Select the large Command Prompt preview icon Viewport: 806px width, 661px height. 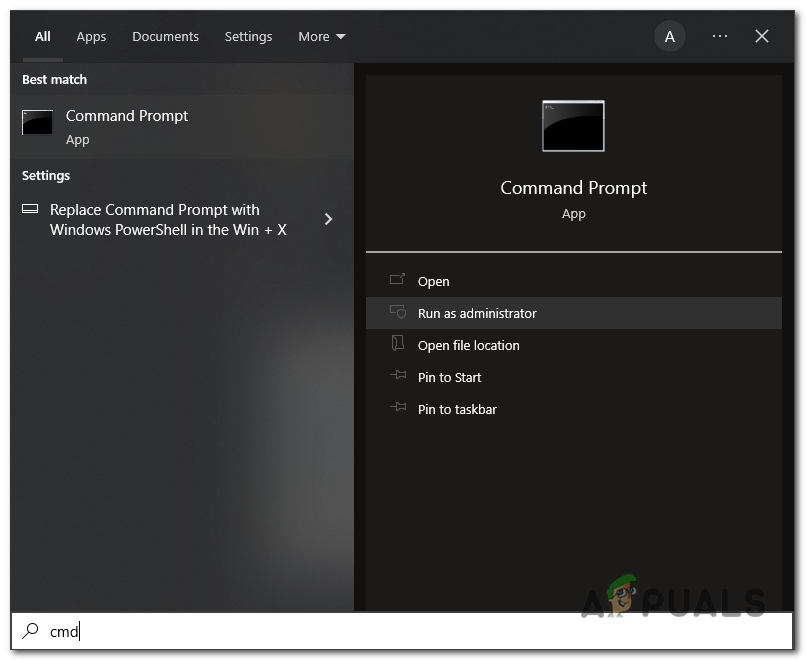point(573,126)
